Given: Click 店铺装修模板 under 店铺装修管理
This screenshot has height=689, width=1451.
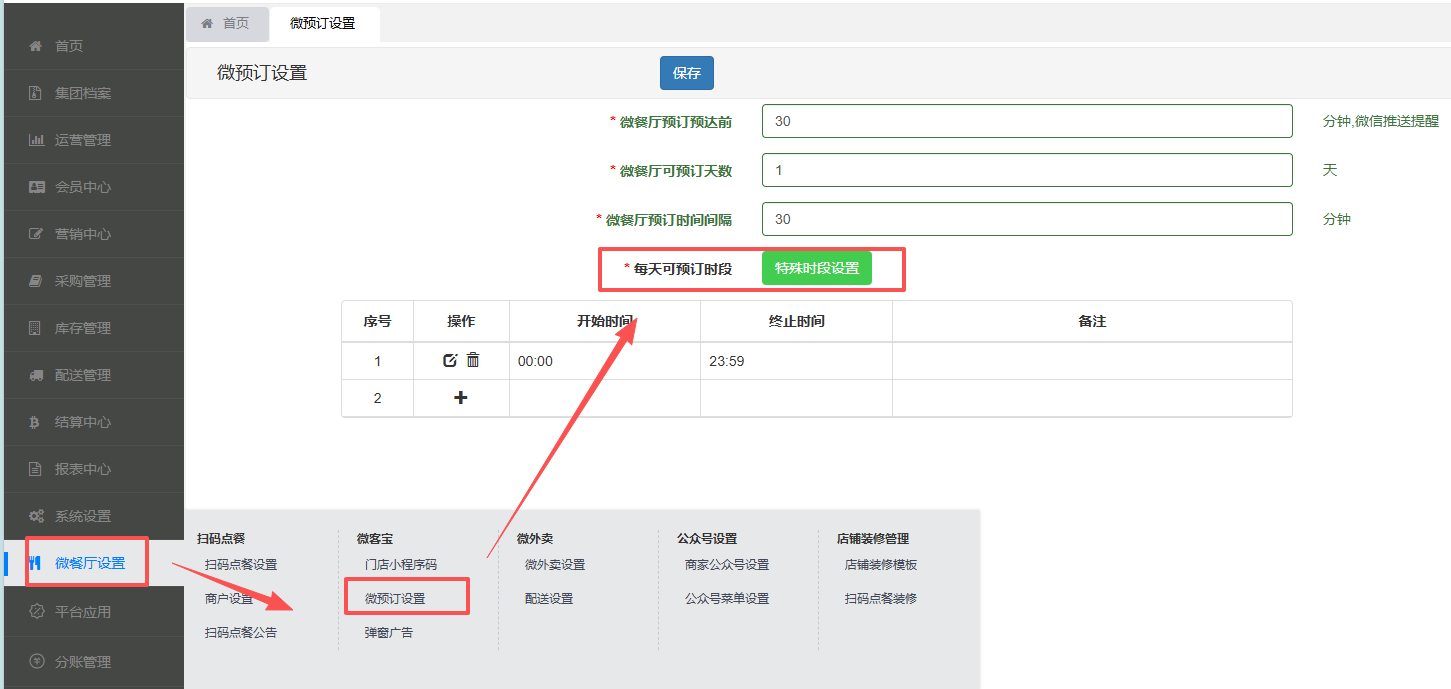Looking at the screenshot, I should click(x=881, y=565).
